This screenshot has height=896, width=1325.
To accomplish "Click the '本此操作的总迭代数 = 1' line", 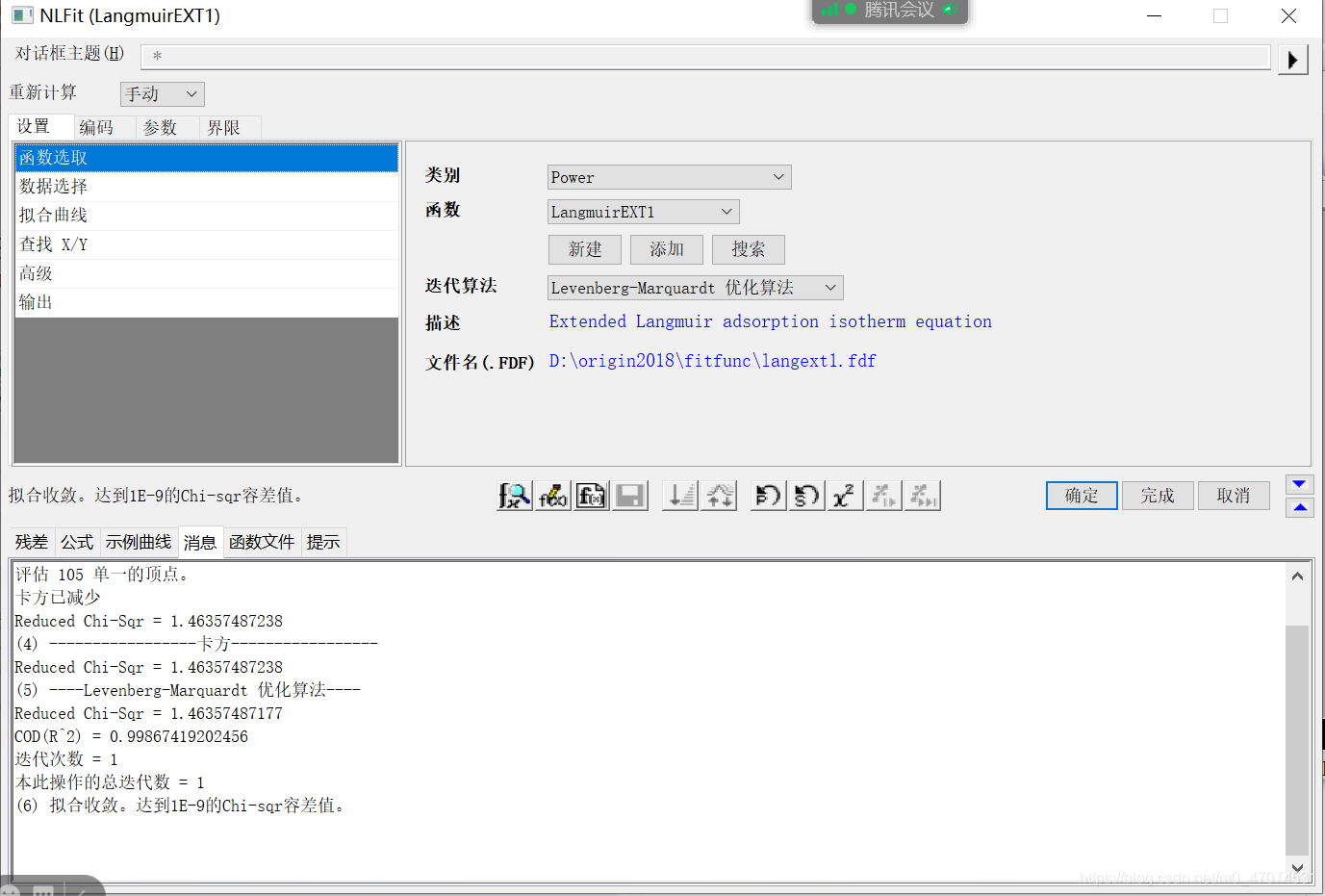I will pyautogui.click(x=109, y=782).
